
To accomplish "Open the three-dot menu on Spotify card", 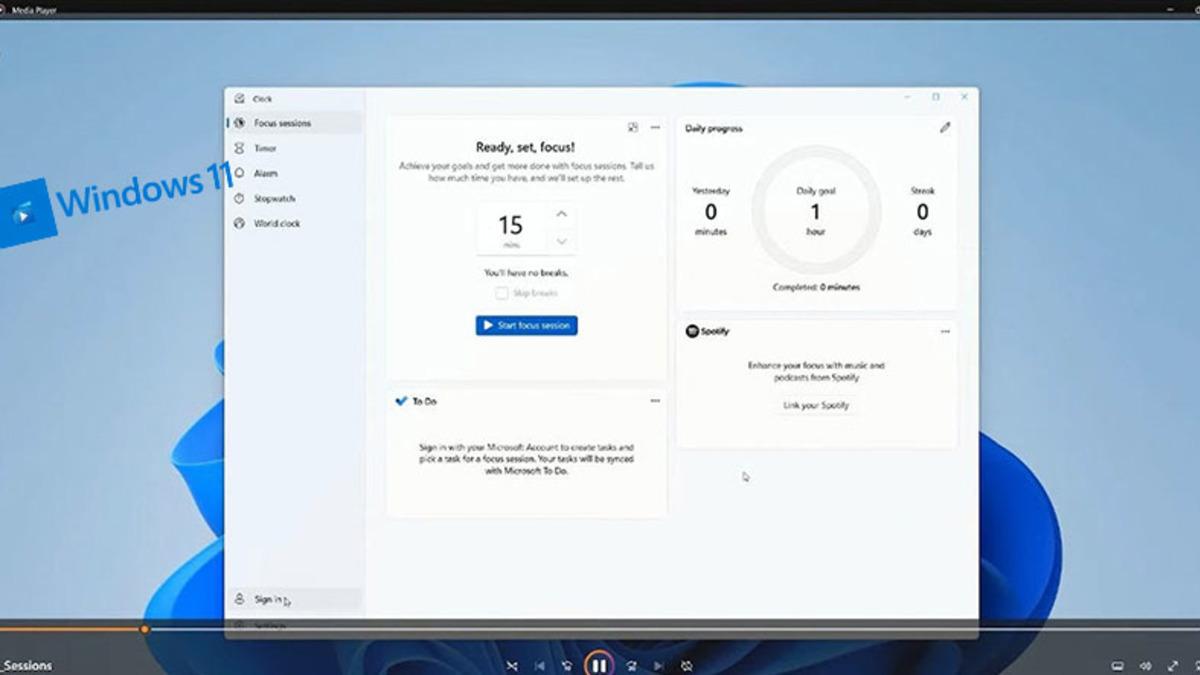I will (944, 332).
